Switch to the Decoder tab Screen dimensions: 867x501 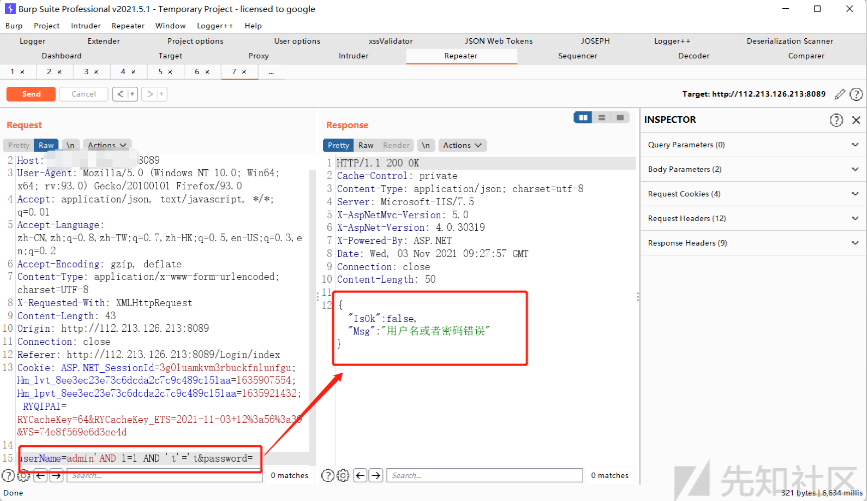pos(693,56)
